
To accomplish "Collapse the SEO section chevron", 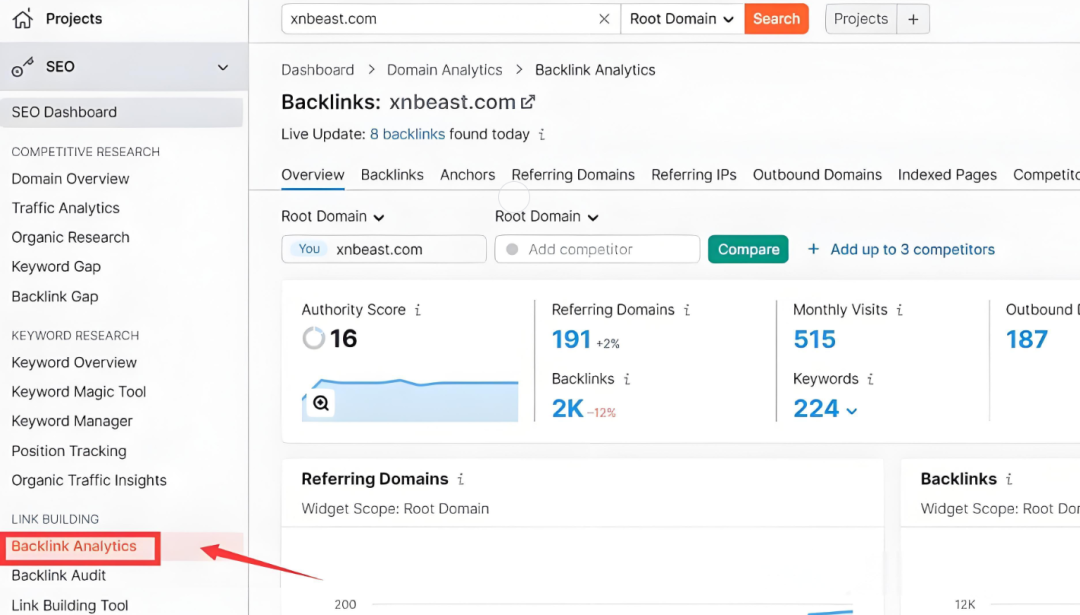I will coord(222,67).
